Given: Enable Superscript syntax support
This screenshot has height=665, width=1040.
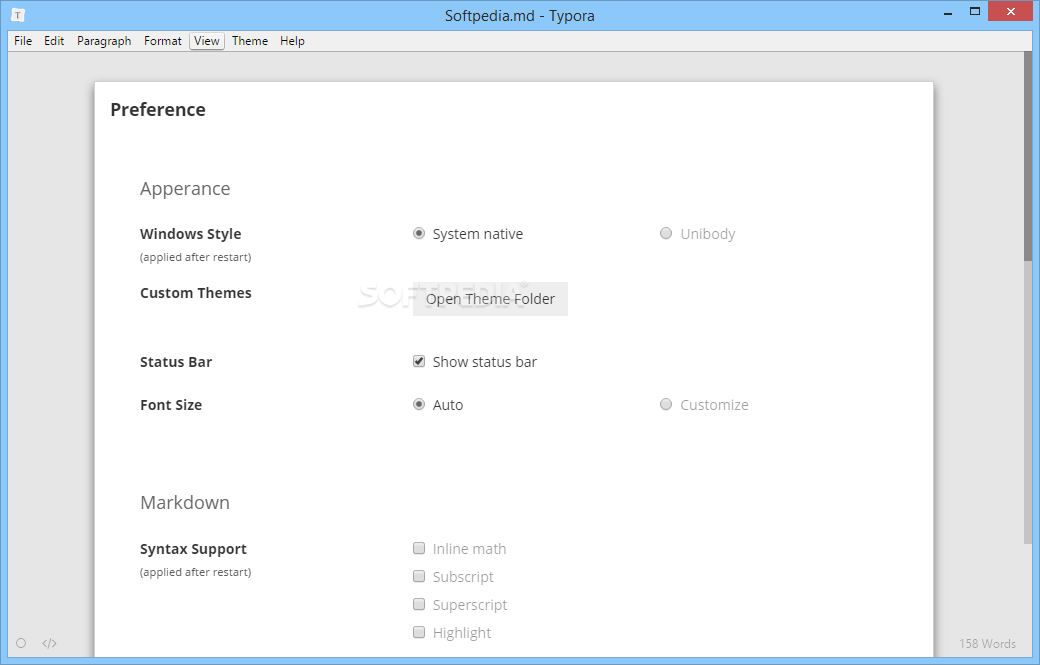Looking at the screenshot, I should point(419,604).
